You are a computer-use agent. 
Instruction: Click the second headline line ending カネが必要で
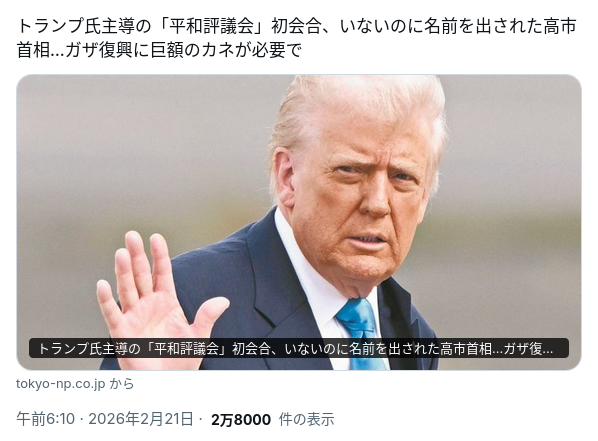159,50
